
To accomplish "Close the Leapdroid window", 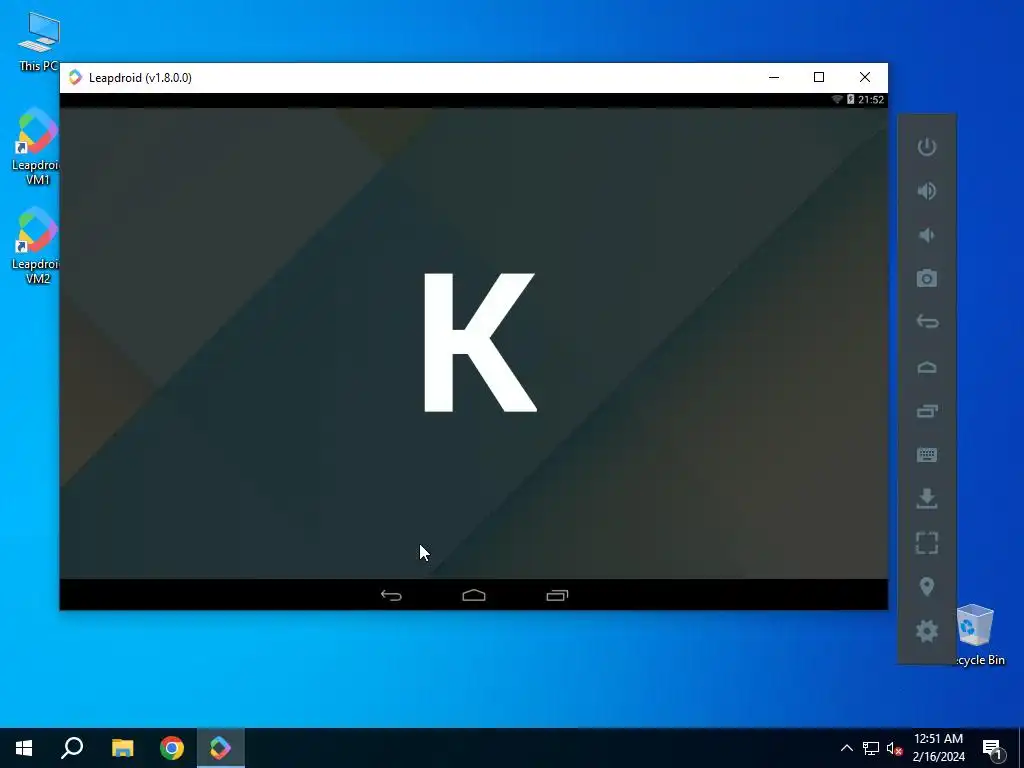I will tap(865, 77).
